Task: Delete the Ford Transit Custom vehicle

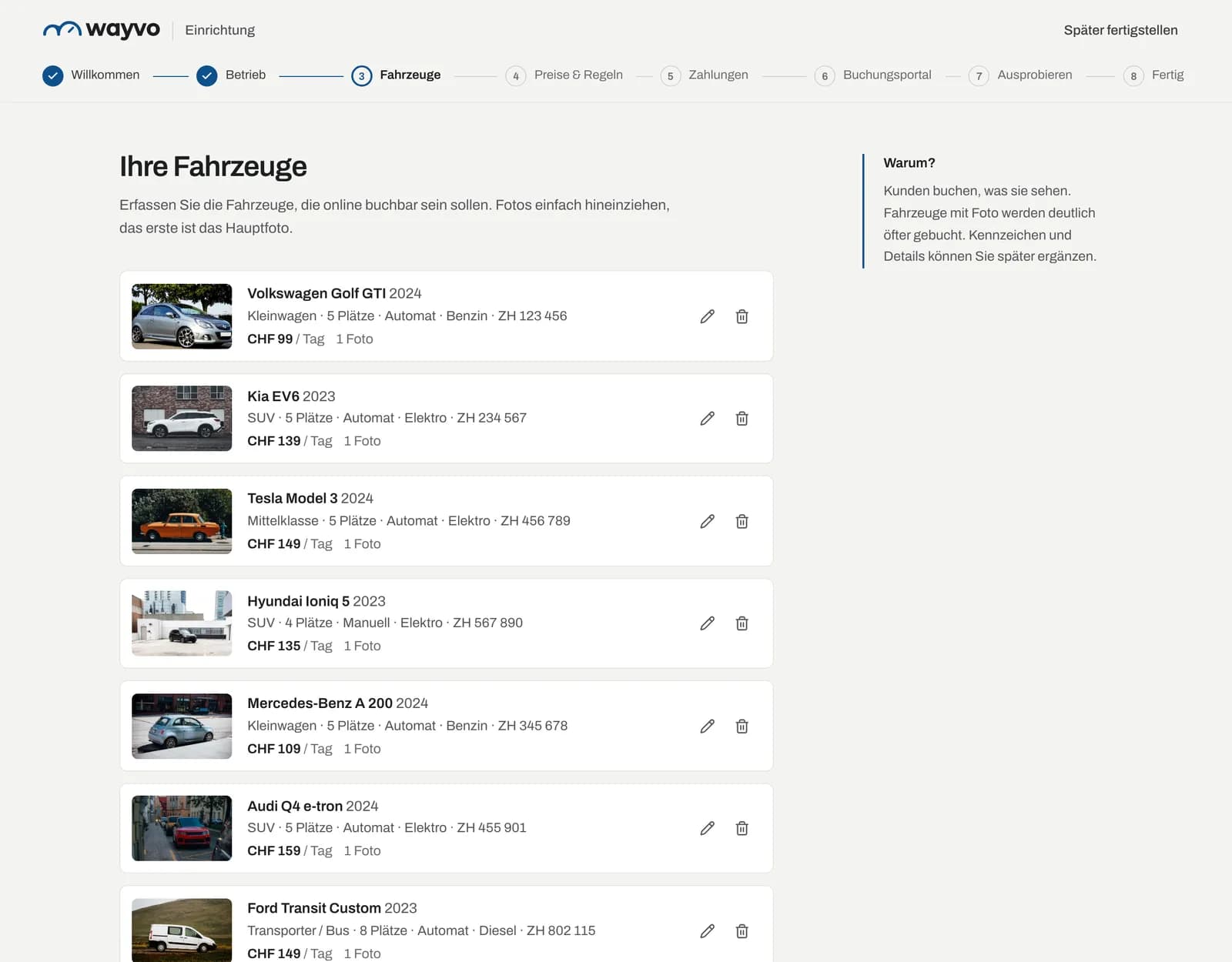Action: pyautogui.click(x=742, y=931)
